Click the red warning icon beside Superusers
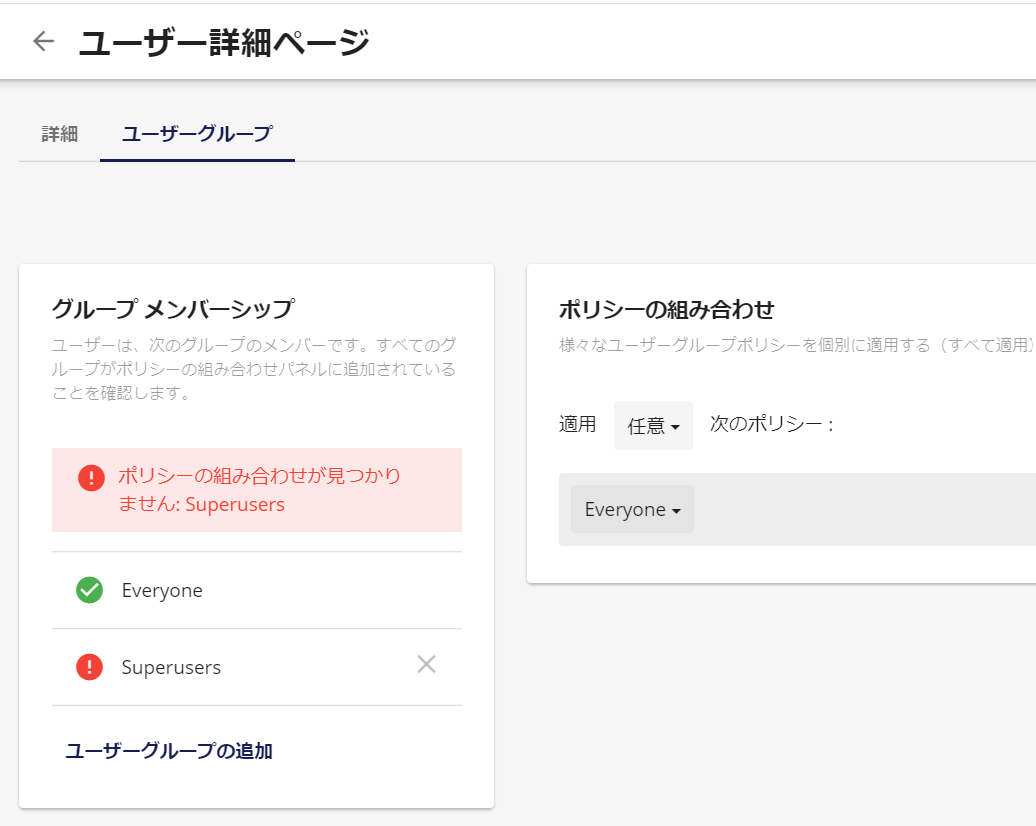 pyautogui.click(x=89, y=667)
